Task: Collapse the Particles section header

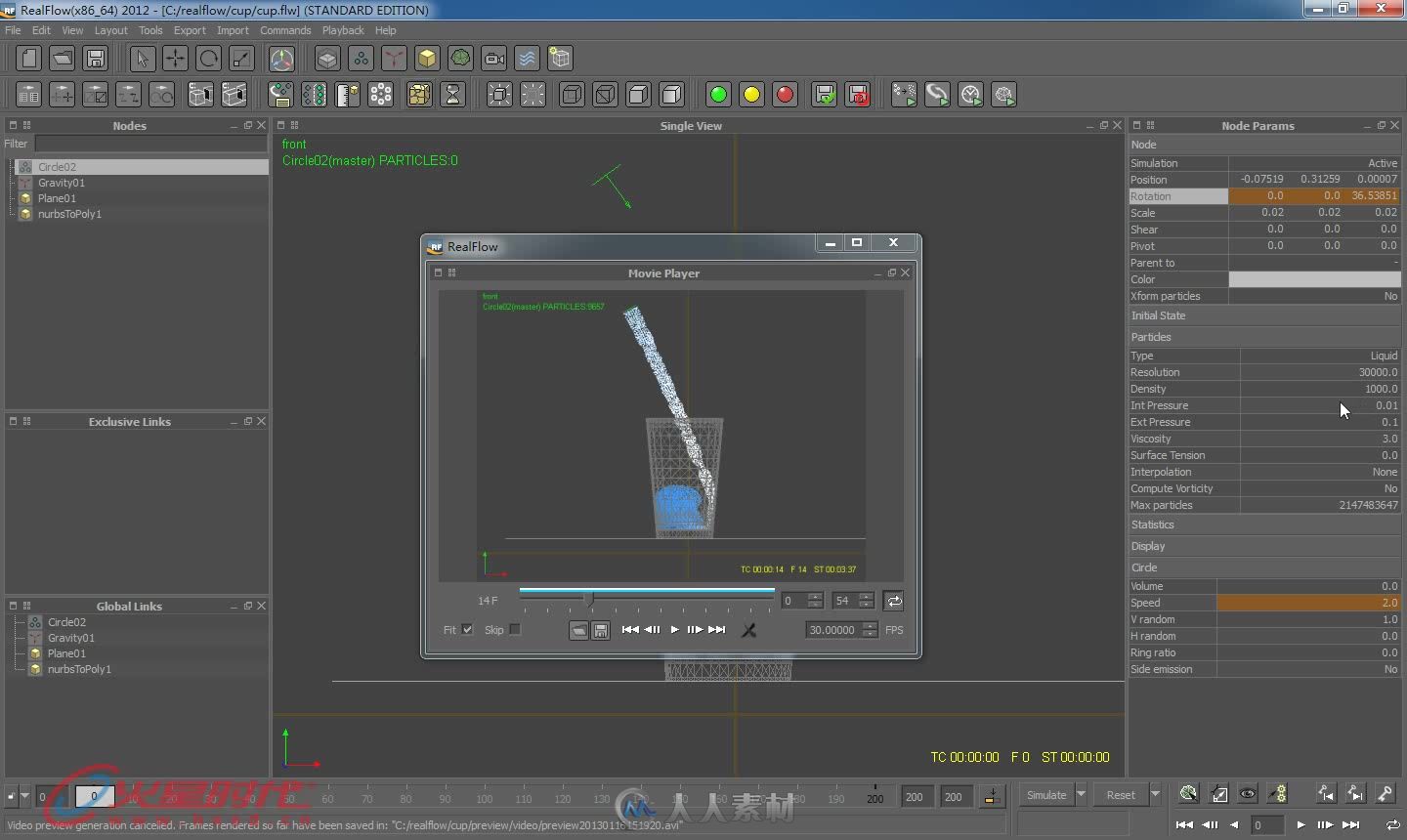Action: click(1264, 337)
